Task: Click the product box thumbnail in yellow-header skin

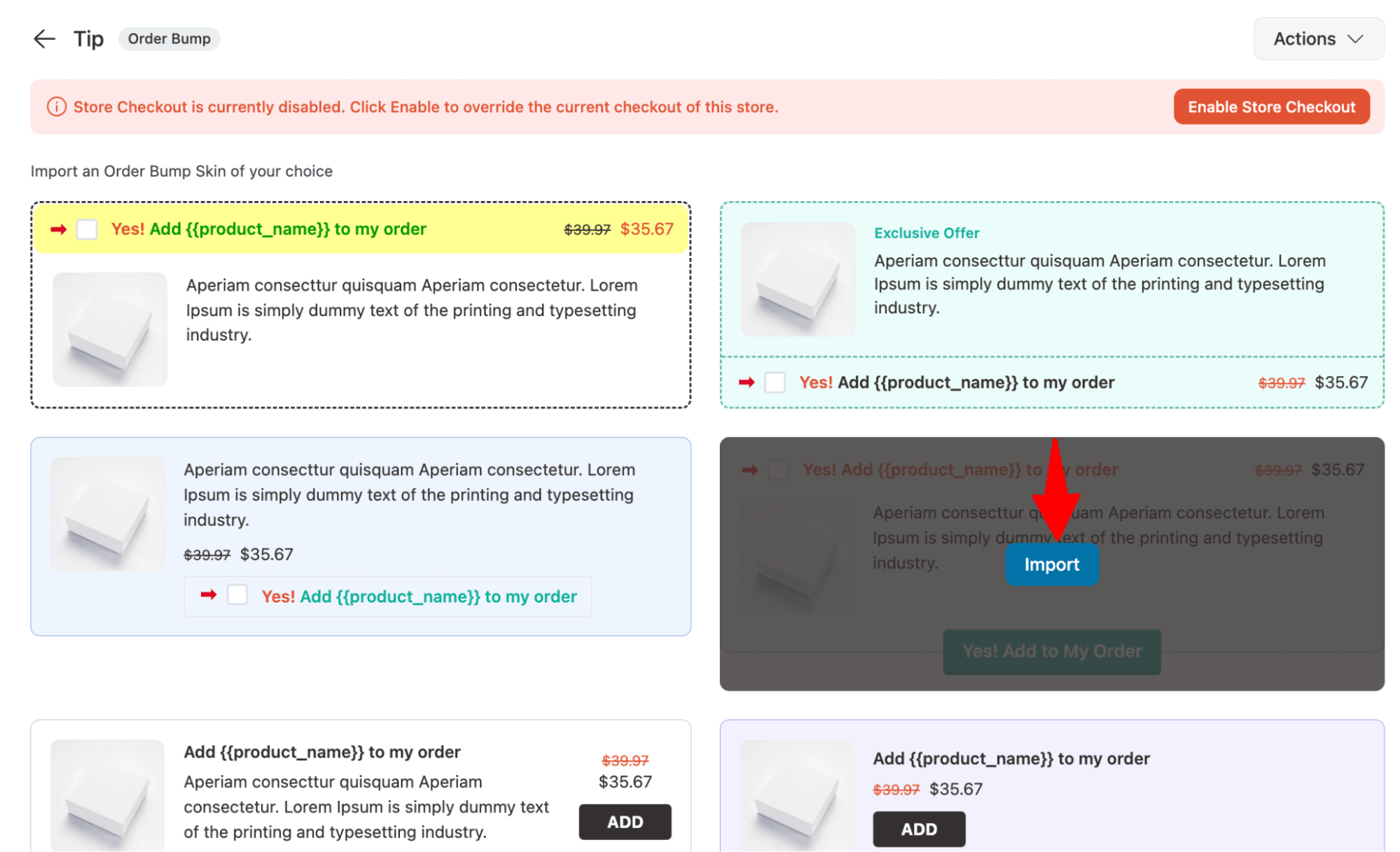Action: [110, 329]
